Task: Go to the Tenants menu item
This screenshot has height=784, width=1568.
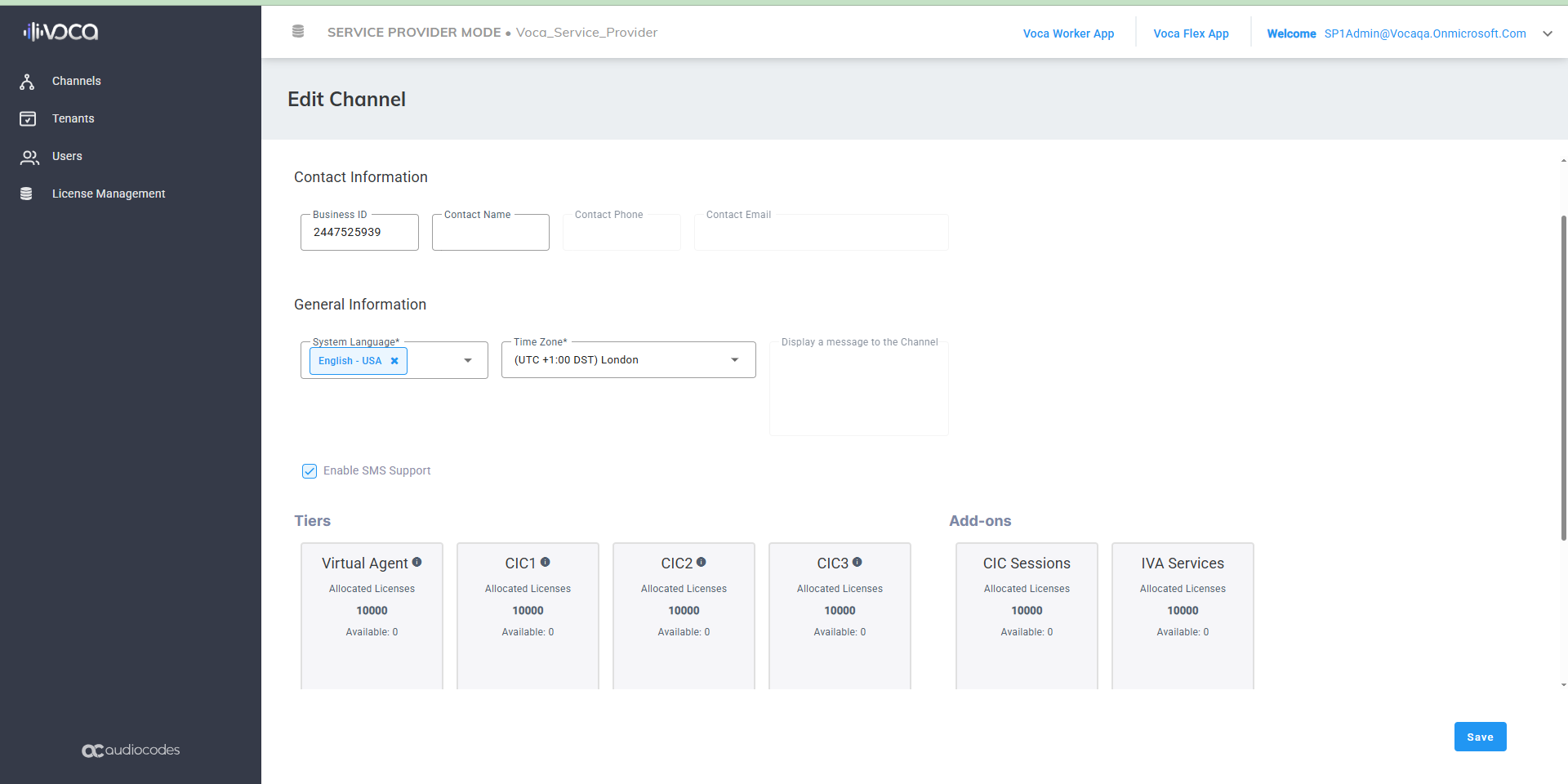Action: coord(73,119)
